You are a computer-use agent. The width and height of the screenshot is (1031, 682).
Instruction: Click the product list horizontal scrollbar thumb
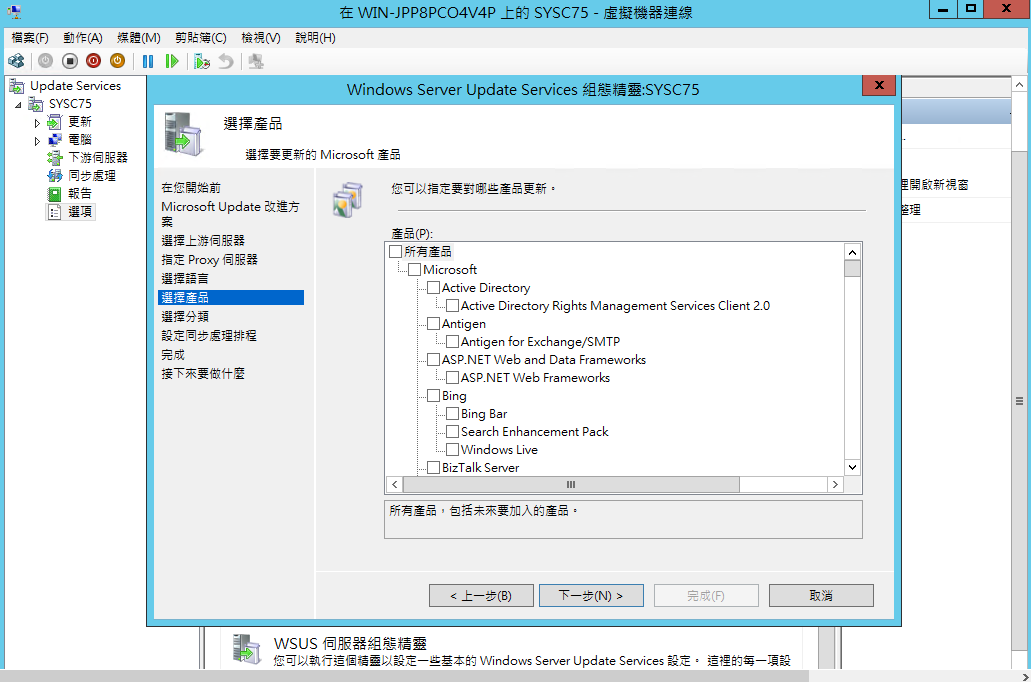coord(571,485)
